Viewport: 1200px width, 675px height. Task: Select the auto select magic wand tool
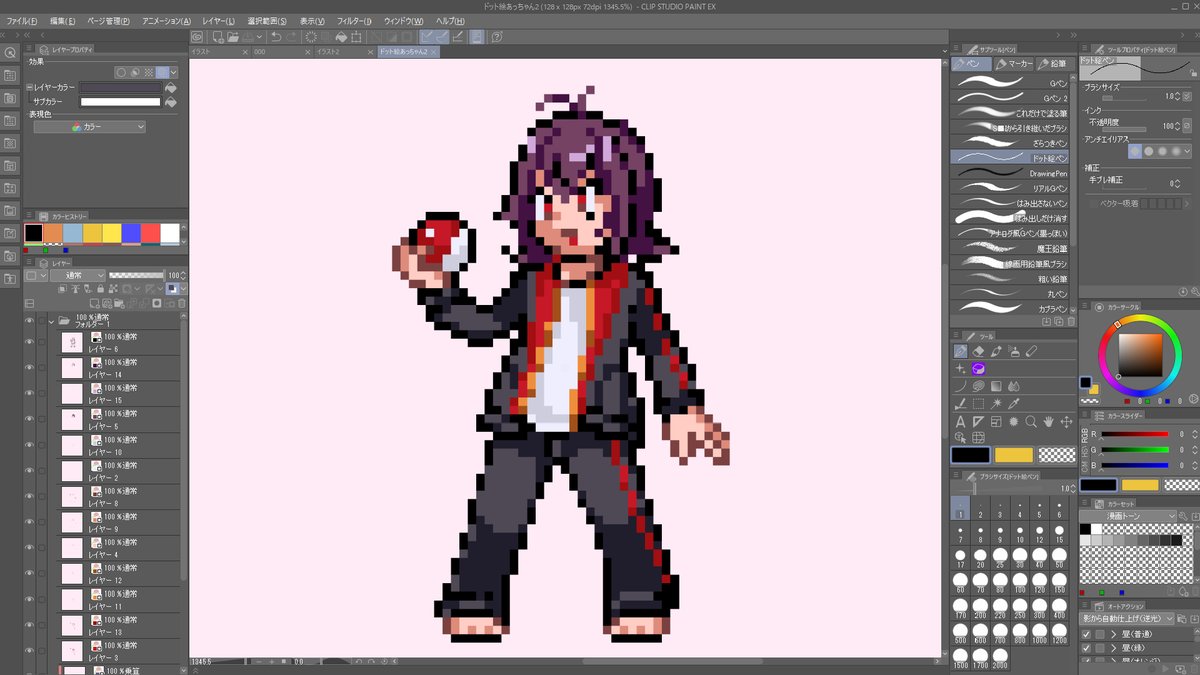tap(996, 404)
